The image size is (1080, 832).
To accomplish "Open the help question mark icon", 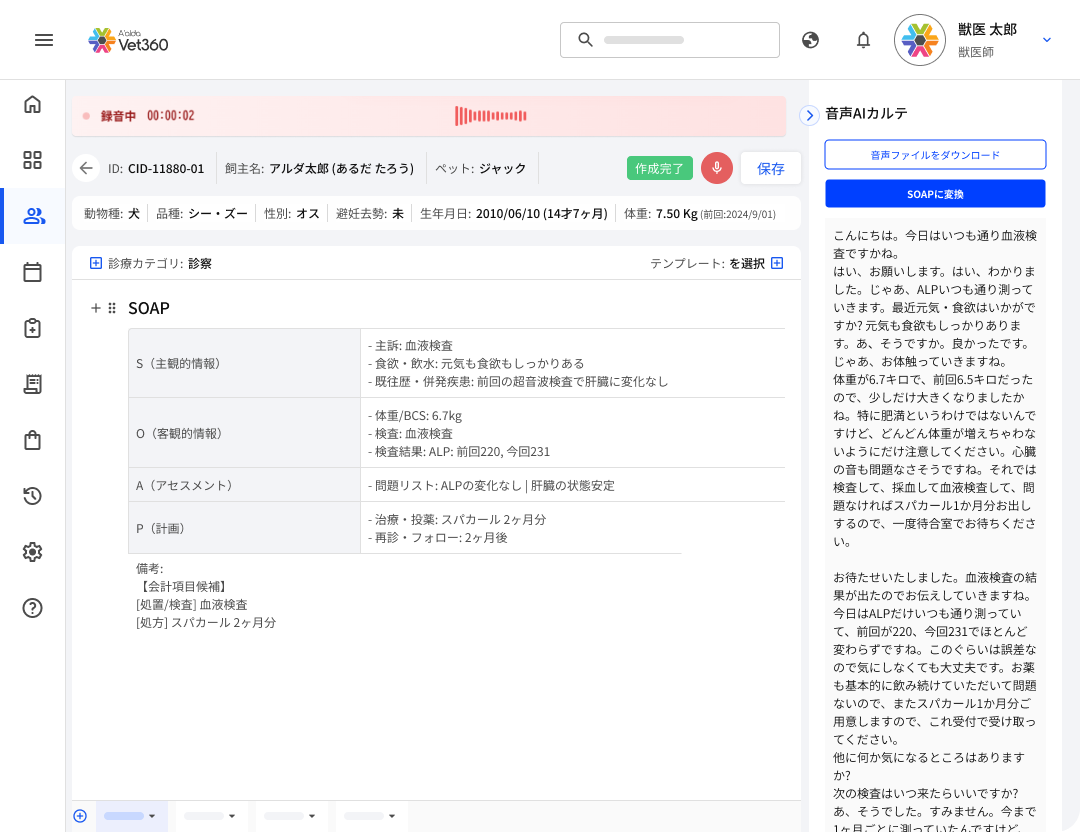I will (x=32, y=608).
